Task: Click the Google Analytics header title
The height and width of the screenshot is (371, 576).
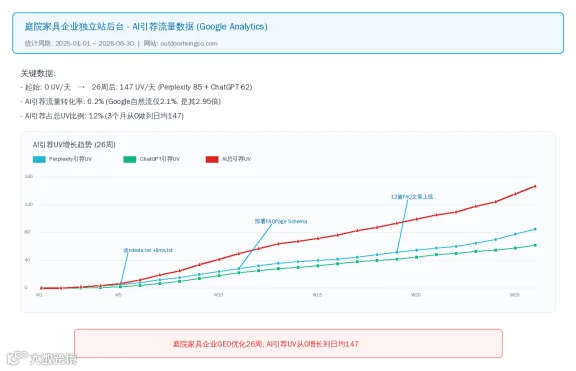Action: coord(146,26)
